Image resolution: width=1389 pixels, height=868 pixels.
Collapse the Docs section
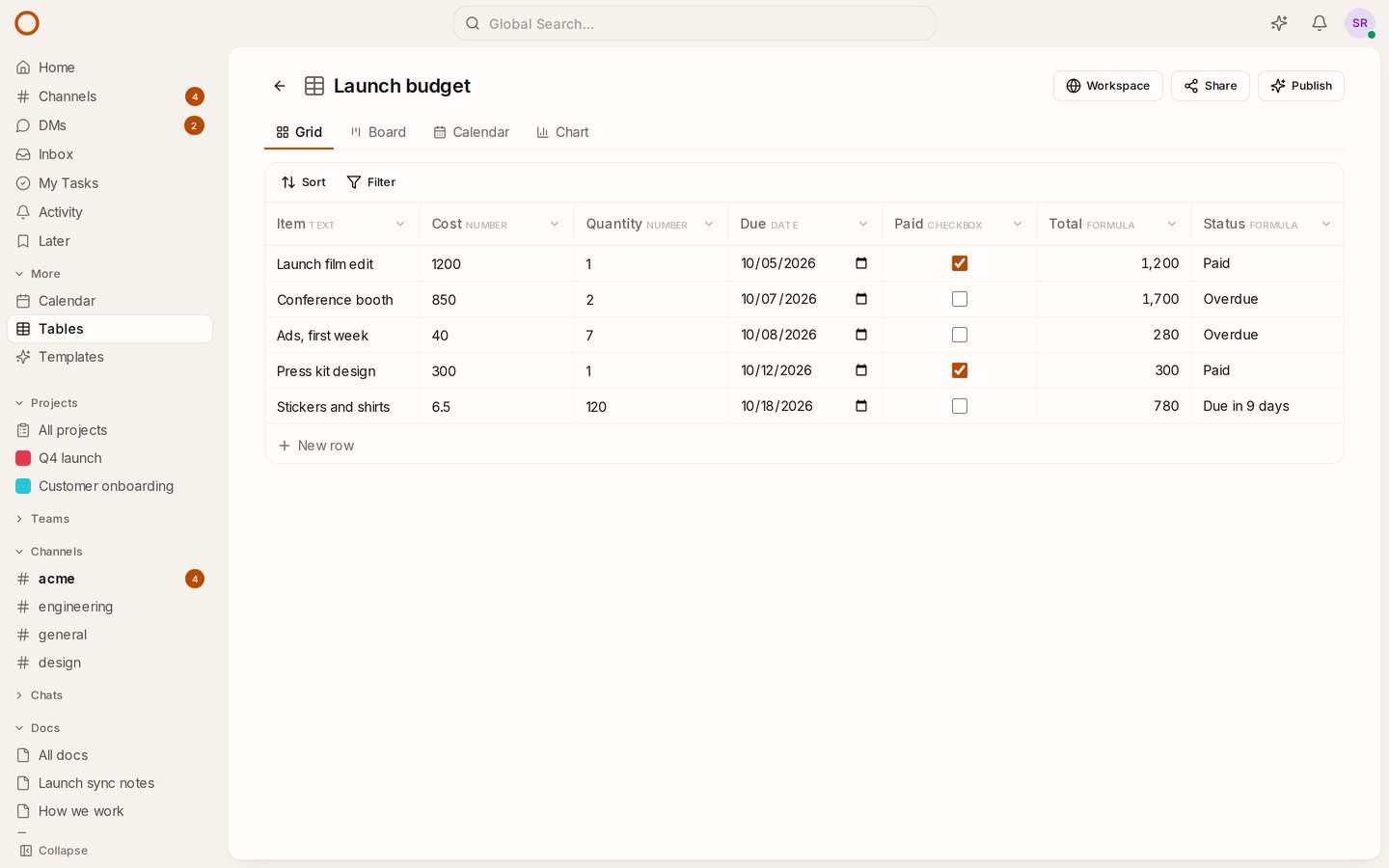[38, 728]
